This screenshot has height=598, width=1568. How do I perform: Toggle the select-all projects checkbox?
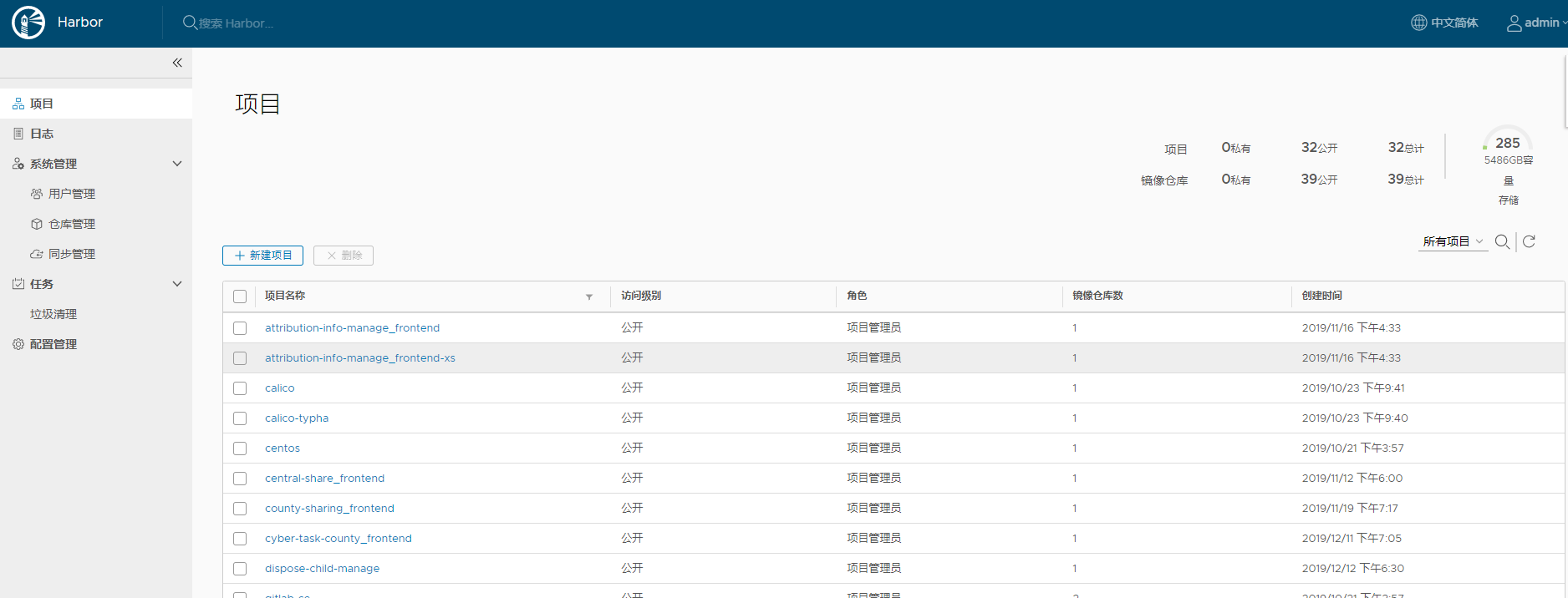[240, 296]
